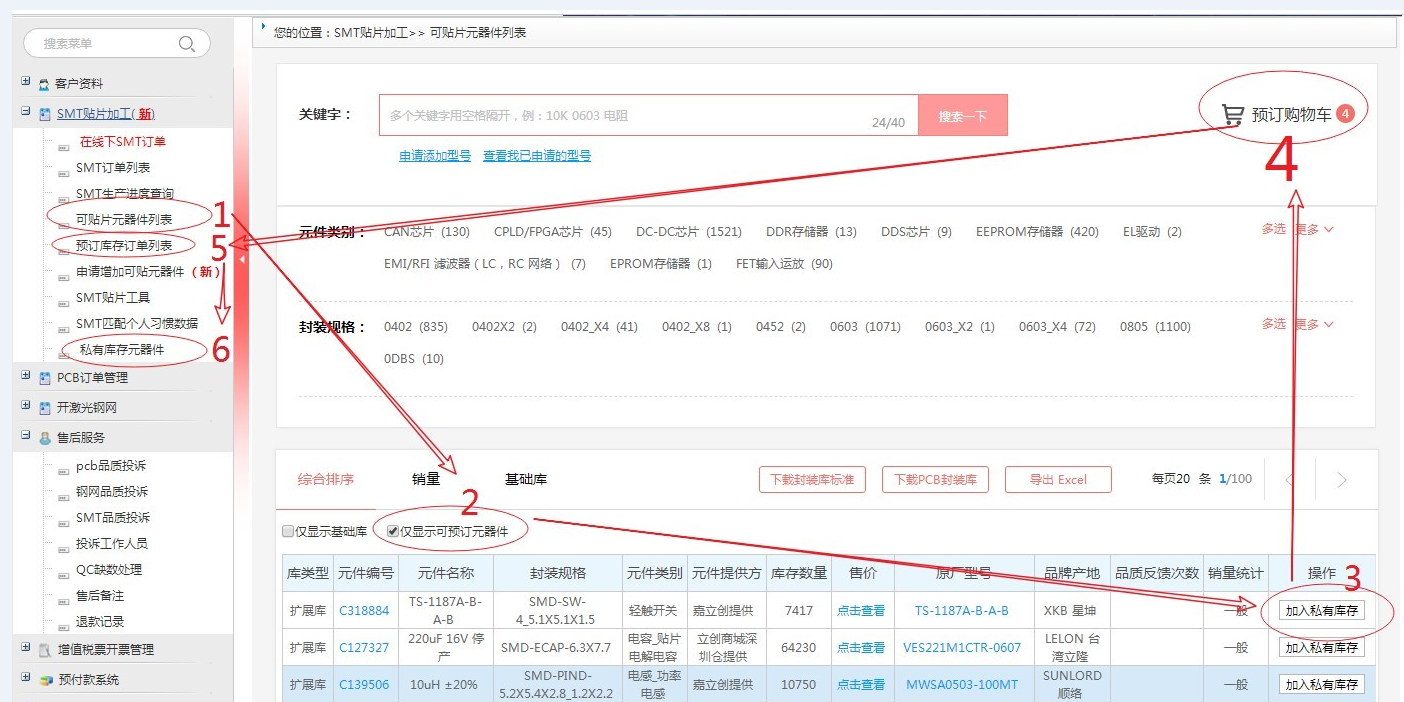1404x702 pixels.
Task: Open part number link C318884
Action: click(x=364, y=611)
